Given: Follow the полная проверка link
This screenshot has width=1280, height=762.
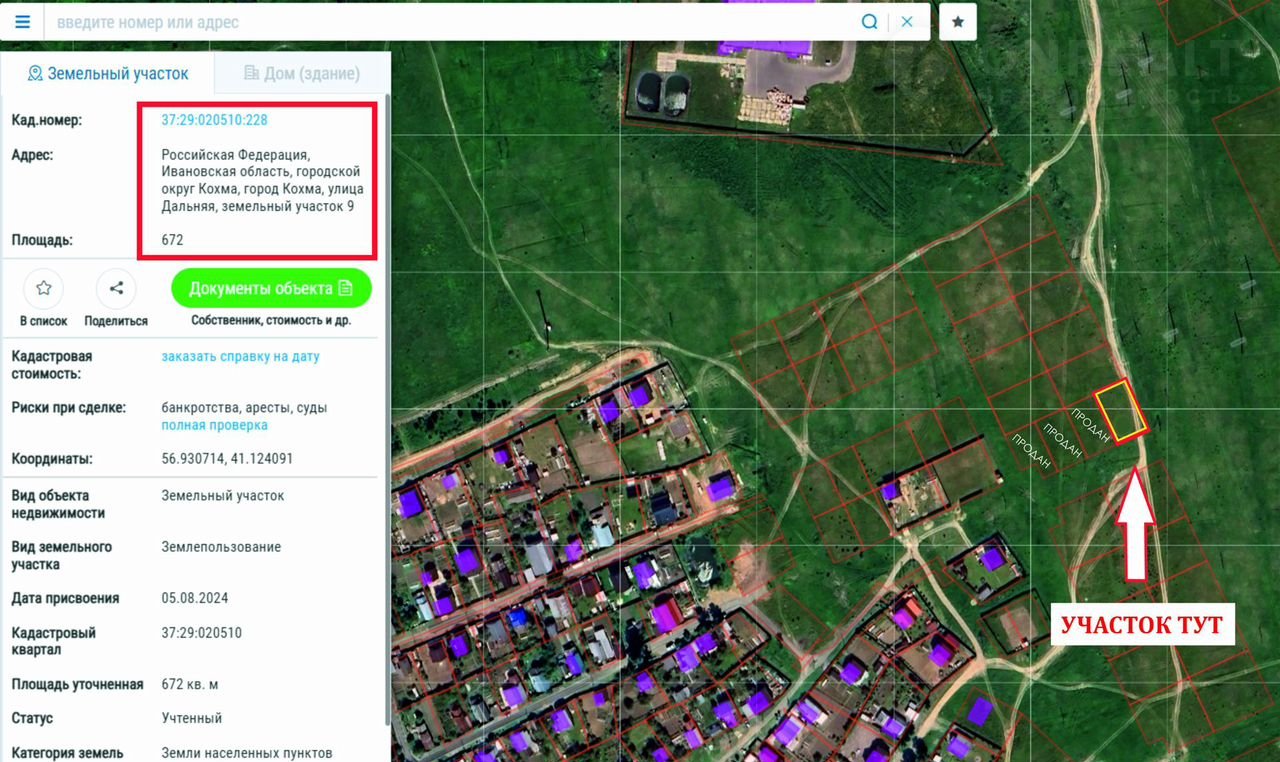Looking at the screenshot, I should [x=214, y=425].
